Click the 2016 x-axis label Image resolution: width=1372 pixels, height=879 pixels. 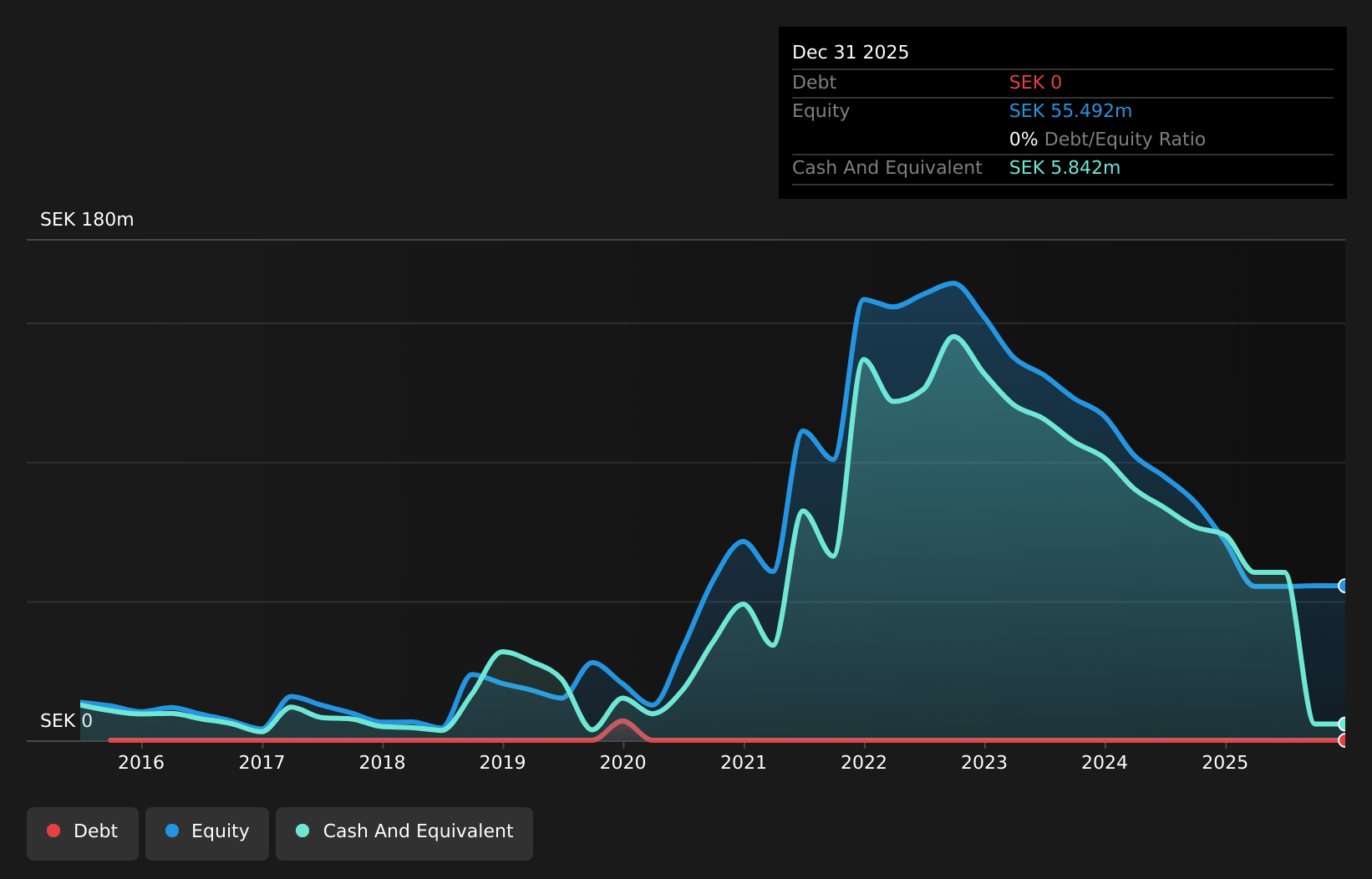141,762
